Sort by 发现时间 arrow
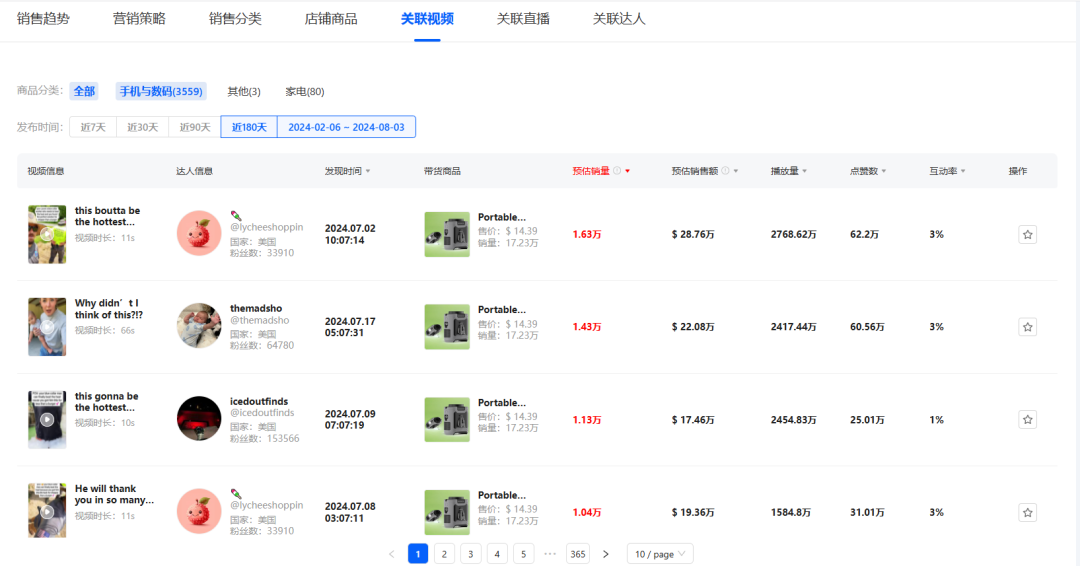The image size is (1080, 566). pos(368,171)
